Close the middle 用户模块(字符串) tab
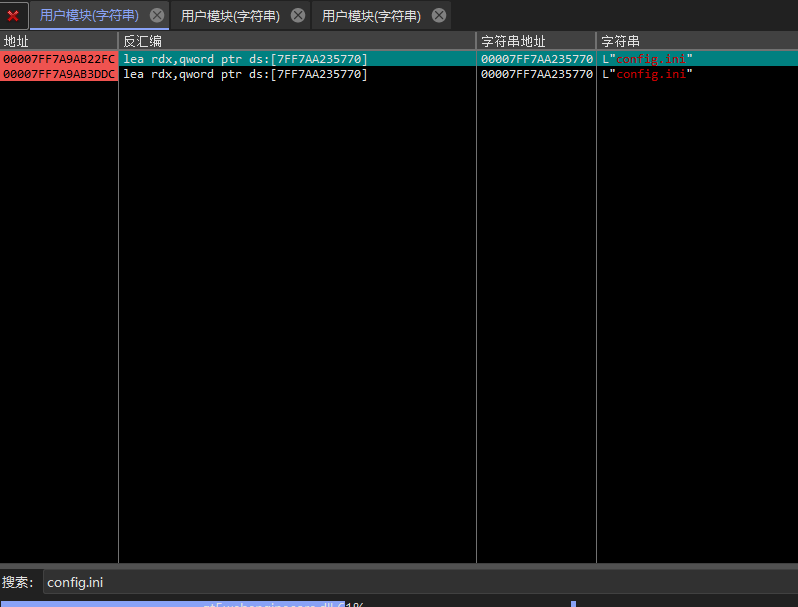 298,15
